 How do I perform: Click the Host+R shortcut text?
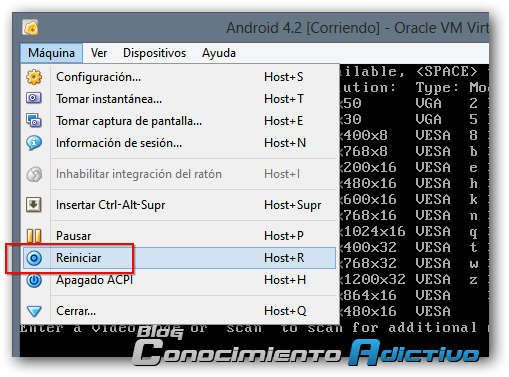tap(284, 258)
